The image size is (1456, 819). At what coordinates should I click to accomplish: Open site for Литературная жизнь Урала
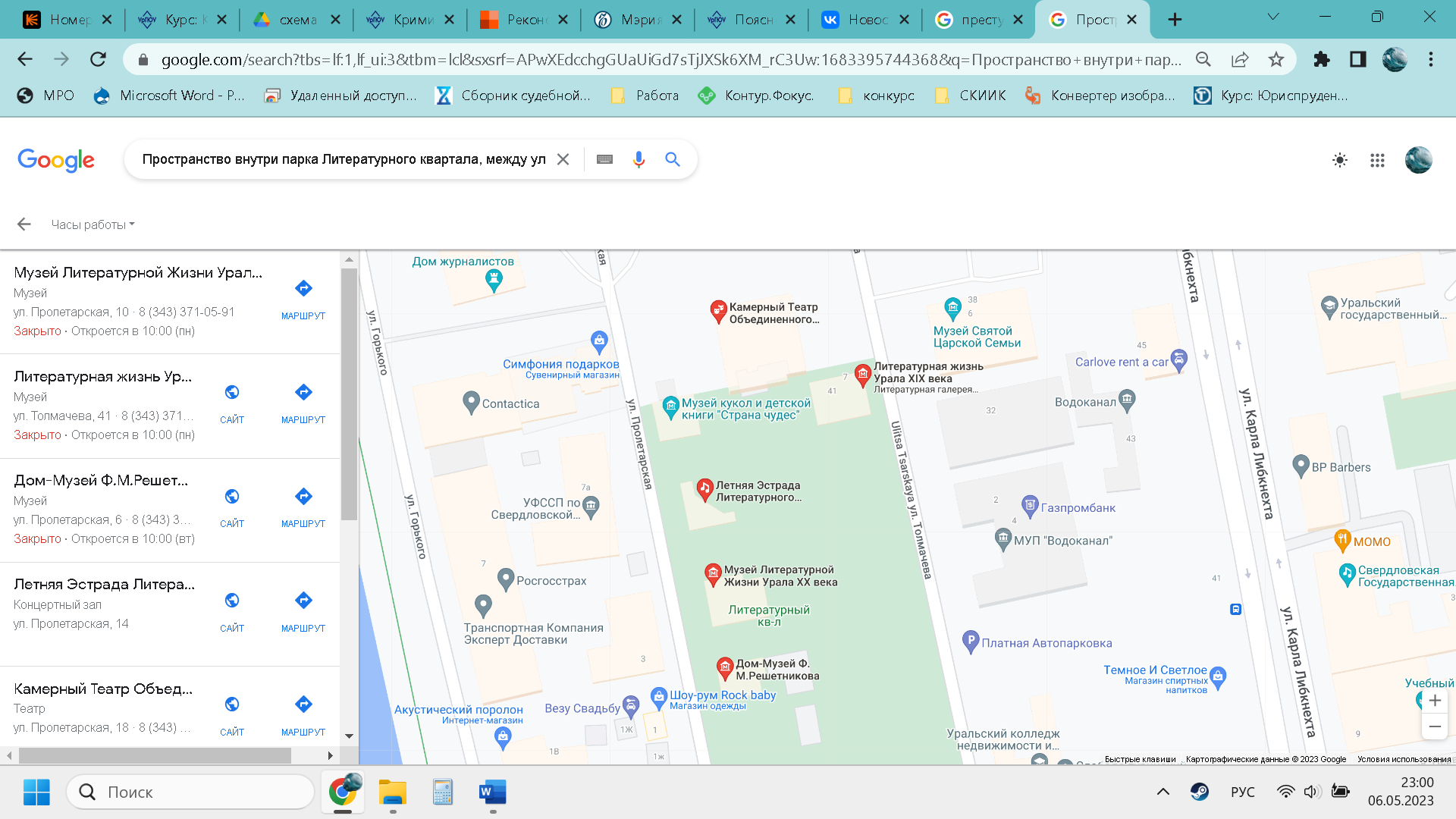point(232,403)
